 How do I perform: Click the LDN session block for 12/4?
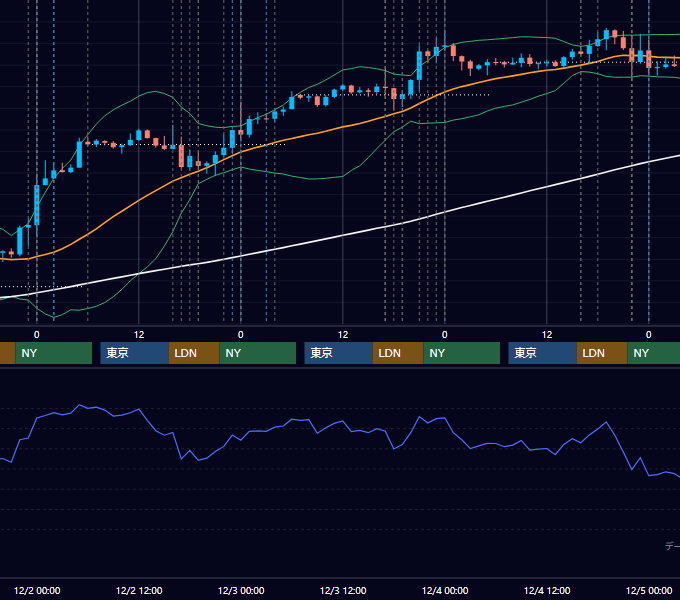[602, 353]
